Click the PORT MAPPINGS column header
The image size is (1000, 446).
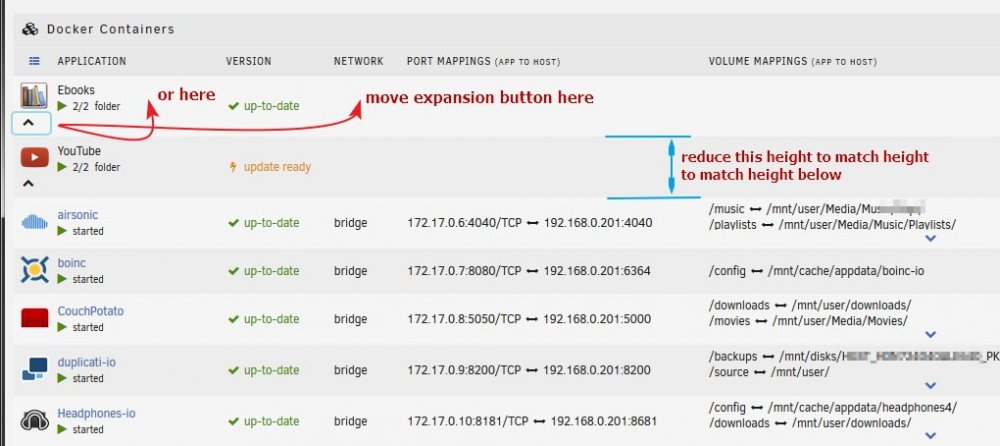tap(483, 61)
